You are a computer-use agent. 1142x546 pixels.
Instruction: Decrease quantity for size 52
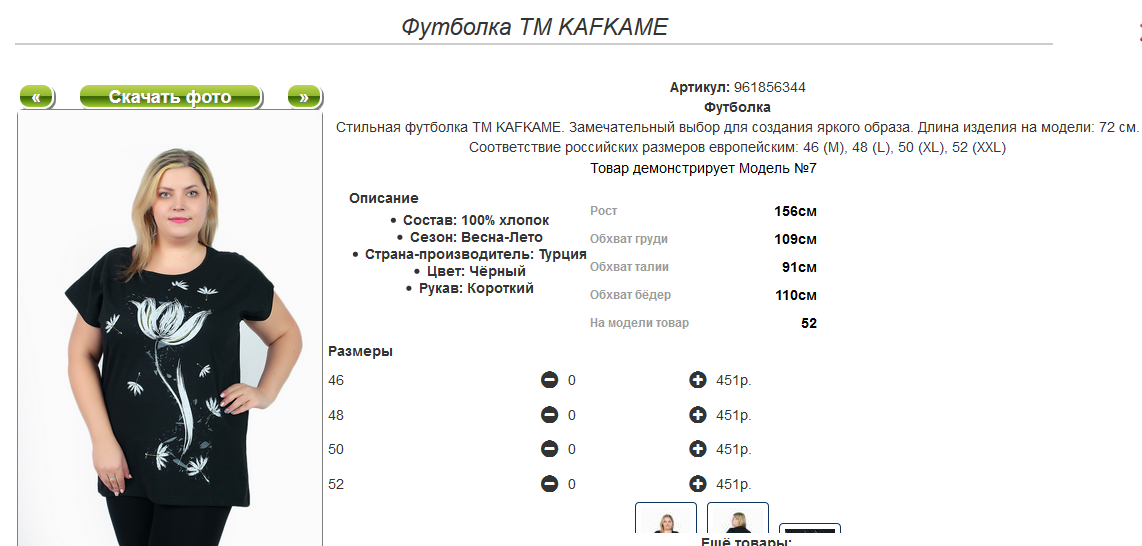tap(550, 484)
